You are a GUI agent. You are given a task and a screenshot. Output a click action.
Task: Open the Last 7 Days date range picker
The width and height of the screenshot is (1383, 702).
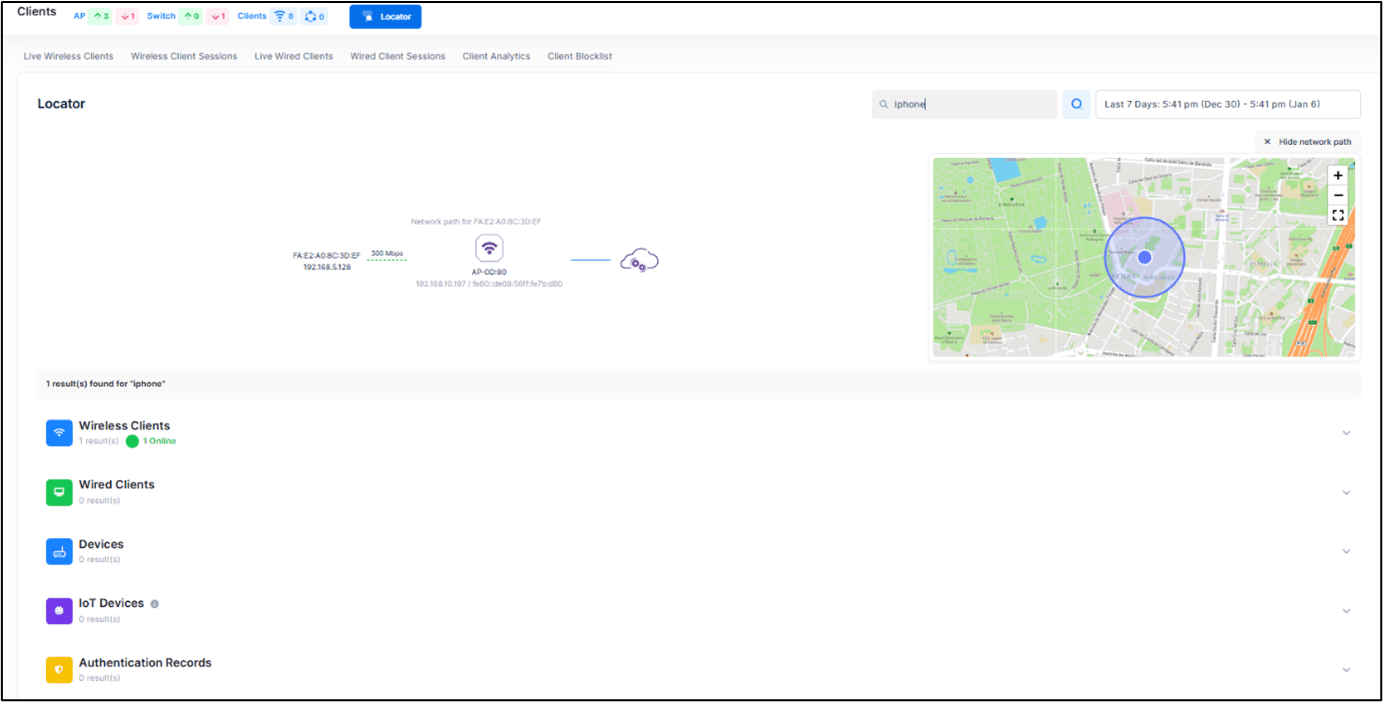[x=1227, y=104]
